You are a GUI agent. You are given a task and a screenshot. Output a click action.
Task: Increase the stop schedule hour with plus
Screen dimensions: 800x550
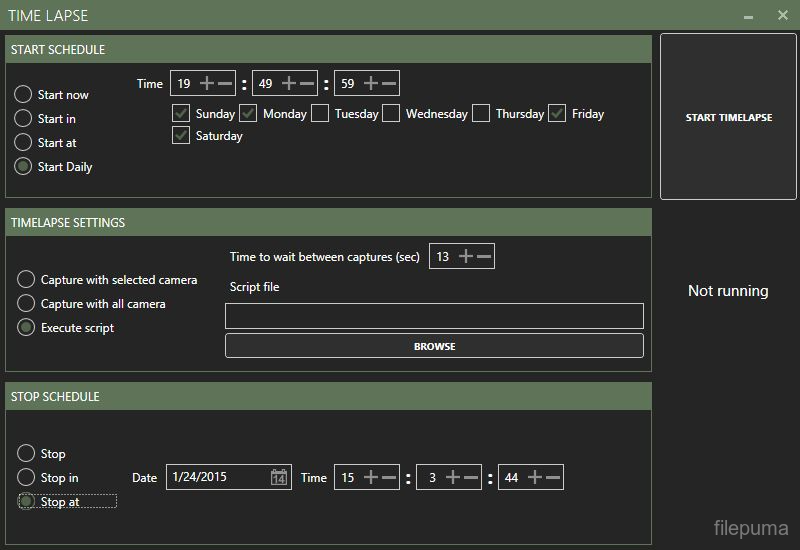tap(371, 478)
